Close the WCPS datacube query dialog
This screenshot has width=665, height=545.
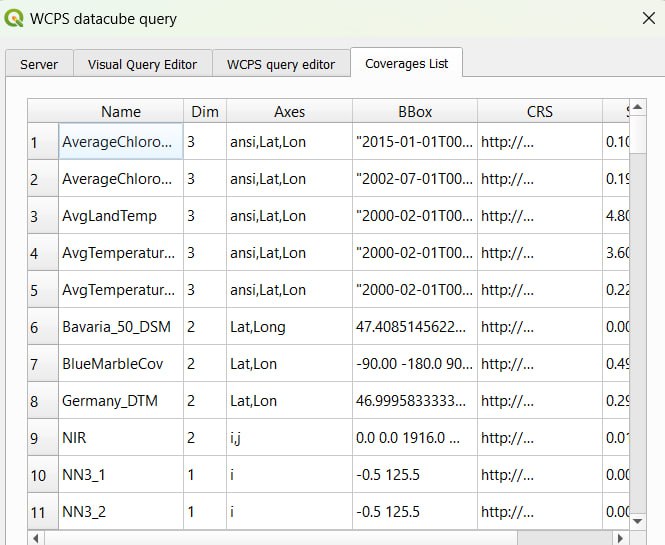click(648, 18)
